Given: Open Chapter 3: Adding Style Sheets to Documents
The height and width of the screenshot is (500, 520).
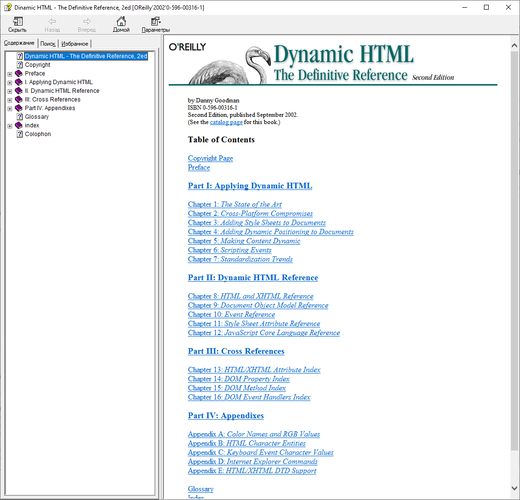Looking at the screenshot, I should 257,222.
